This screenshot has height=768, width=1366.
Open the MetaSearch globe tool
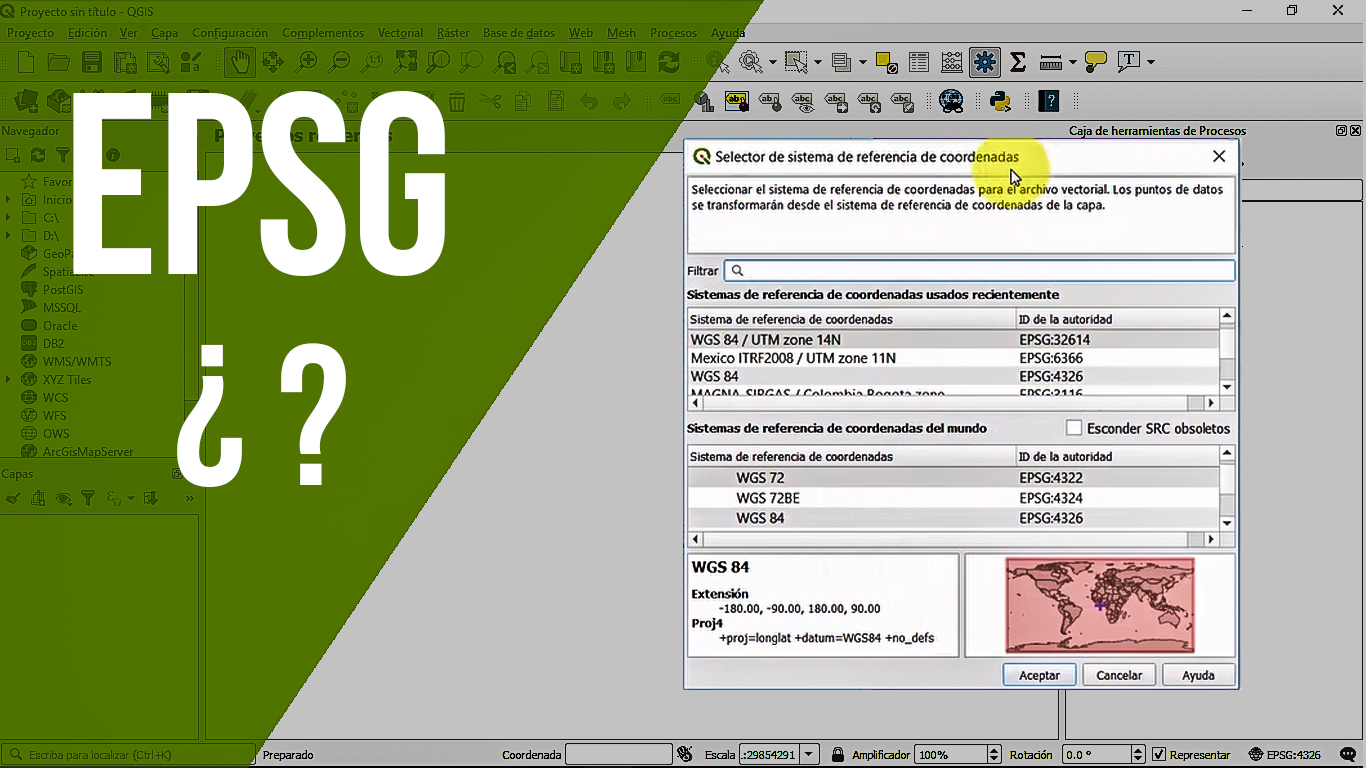pos(950,101)
